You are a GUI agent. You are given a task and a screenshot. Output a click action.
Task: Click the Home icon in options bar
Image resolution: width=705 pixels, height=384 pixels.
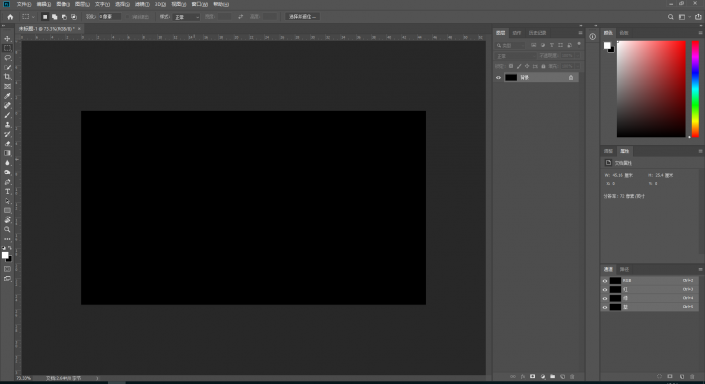click(x=10, y=17)
